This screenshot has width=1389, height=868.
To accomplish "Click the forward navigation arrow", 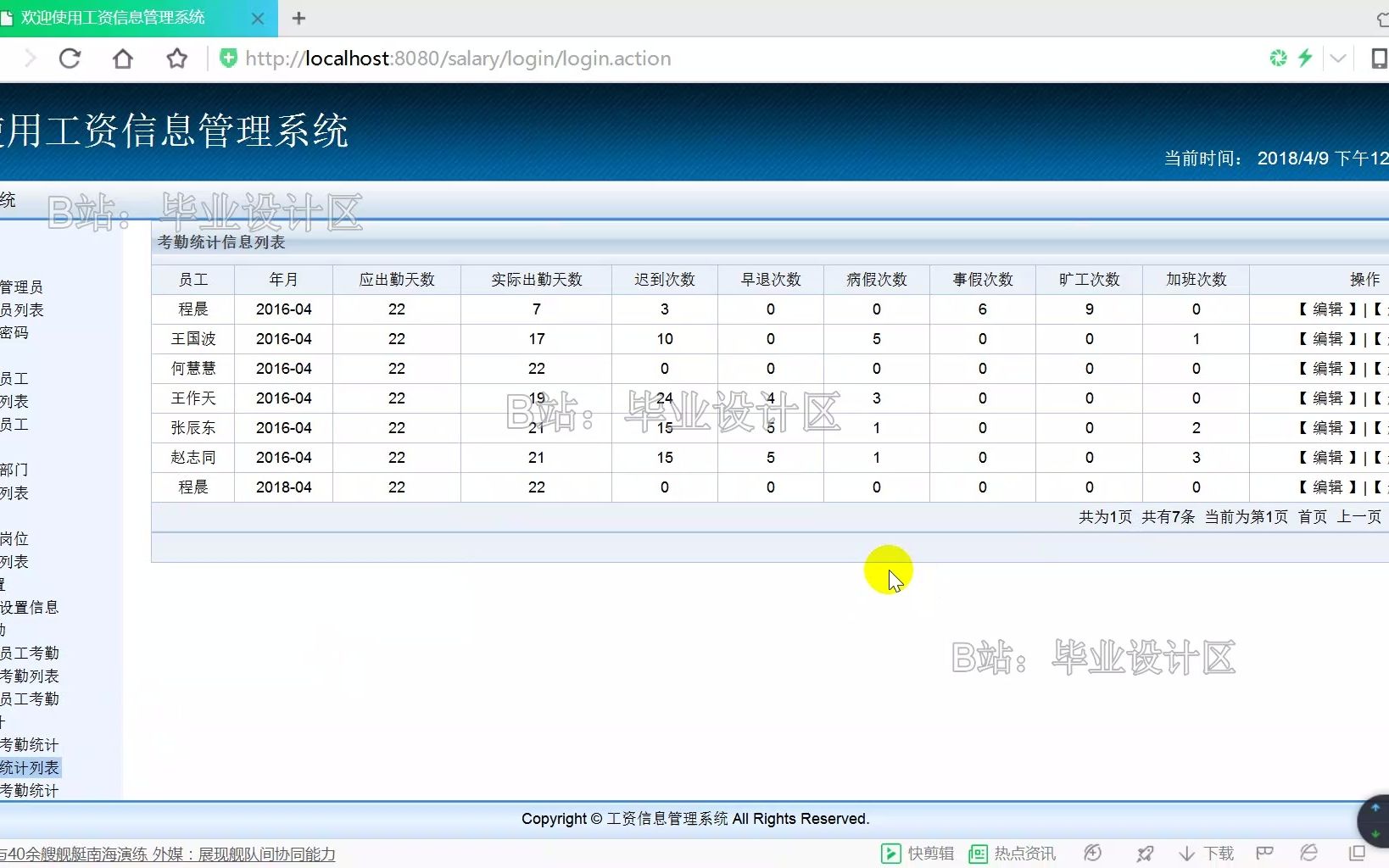I will point(31,58).
